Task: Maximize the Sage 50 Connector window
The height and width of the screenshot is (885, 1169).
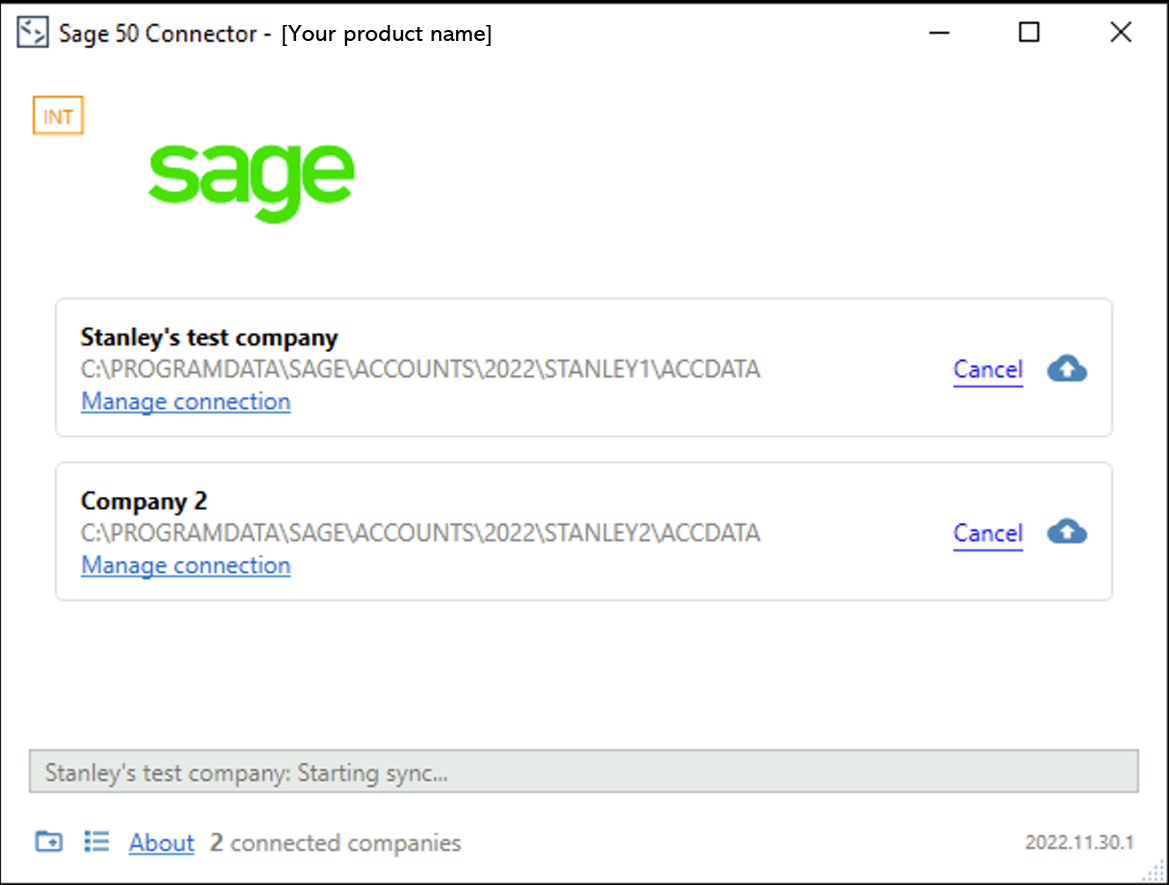Action: click(1029, 33)
